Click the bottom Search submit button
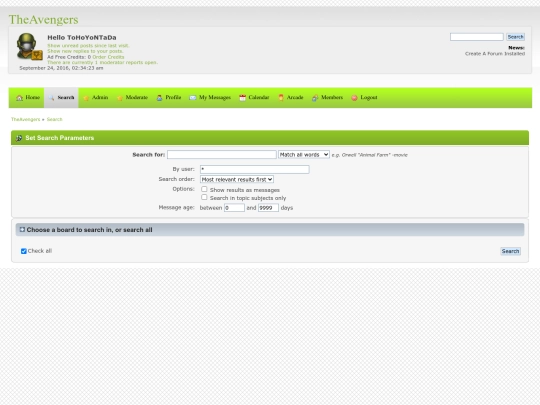This screenshot has width=540, height=405. (510, 251)
